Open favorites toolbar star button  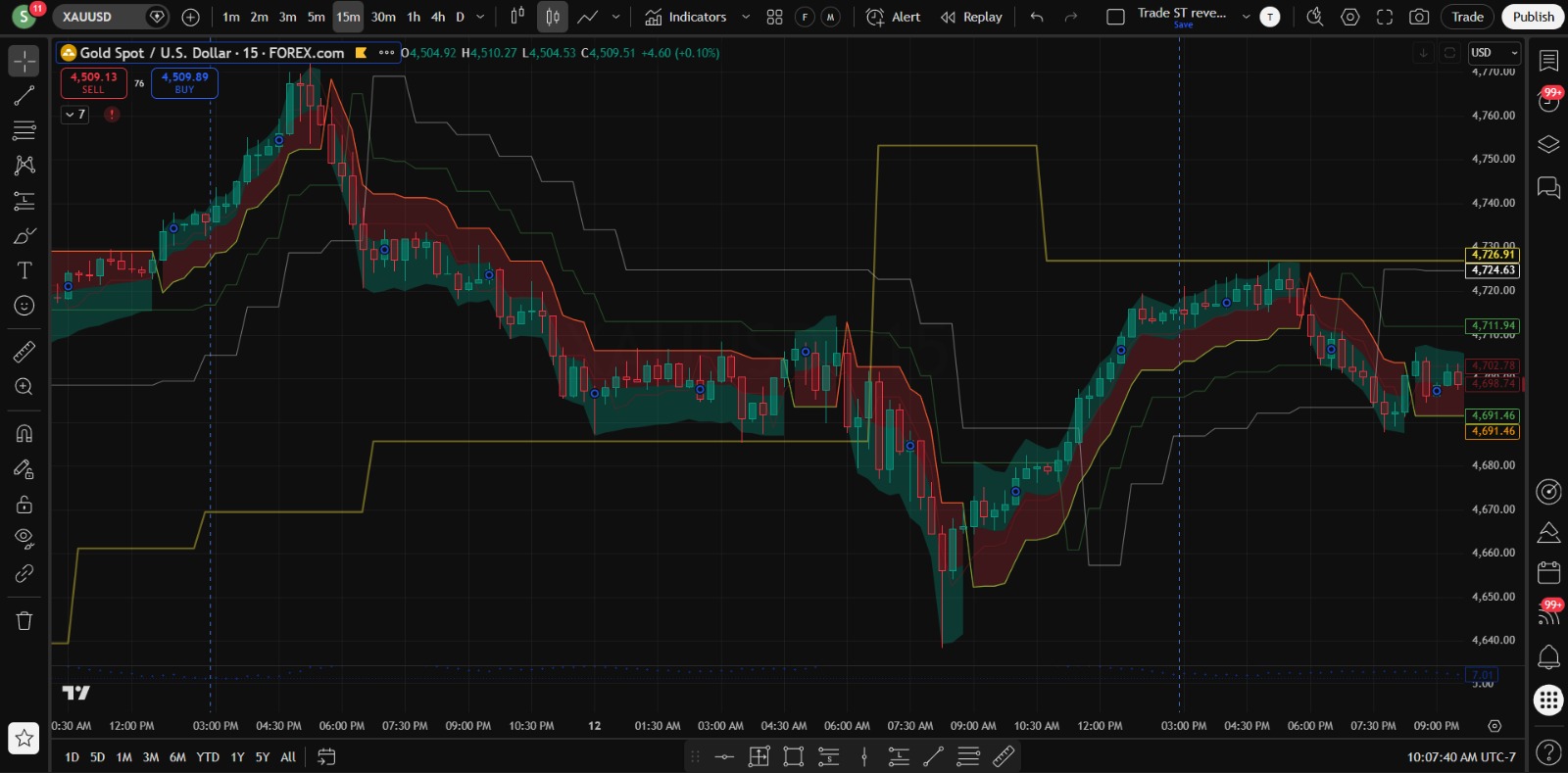[x=24, y=738]
